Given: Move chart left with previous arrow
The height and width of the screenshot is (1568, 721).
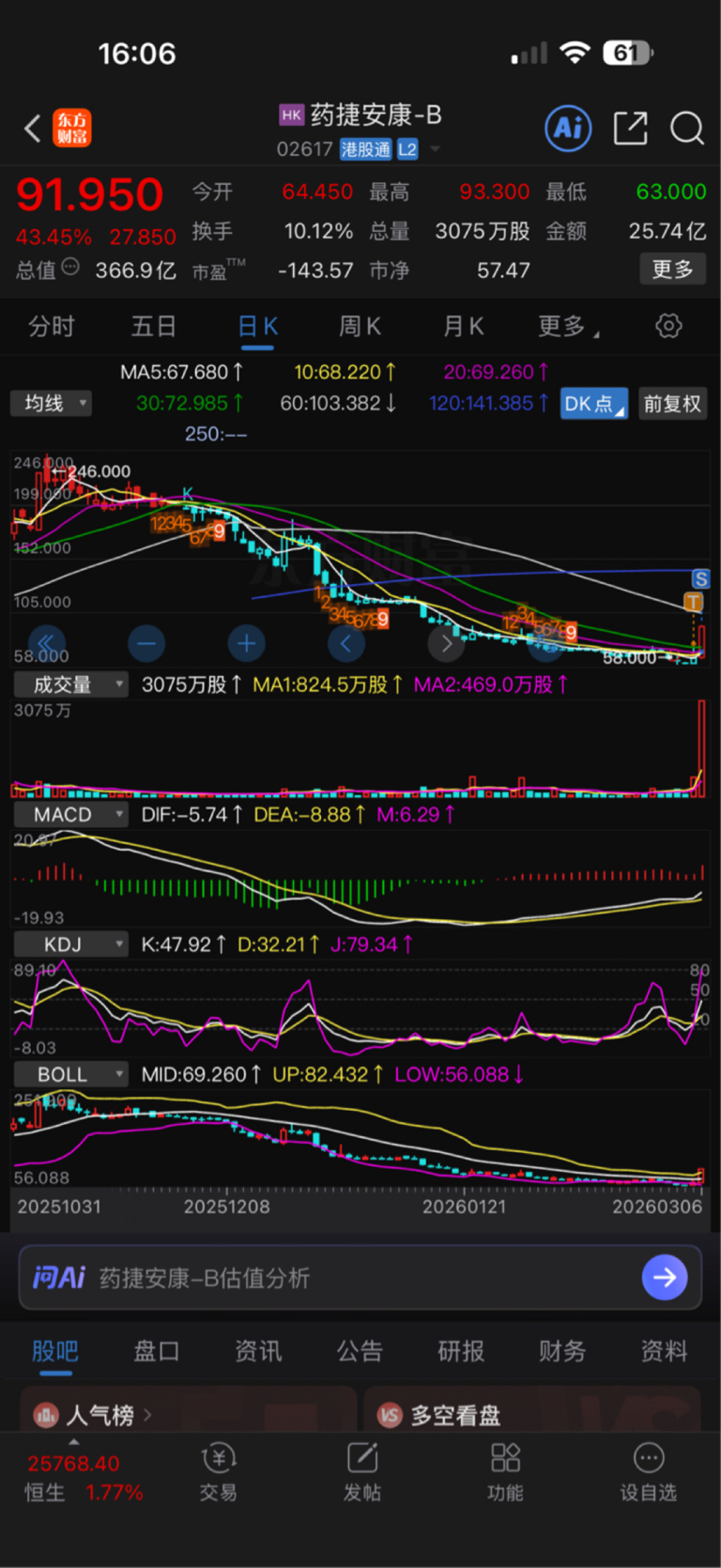Looking at the screenshot, I should pos(346,643).
